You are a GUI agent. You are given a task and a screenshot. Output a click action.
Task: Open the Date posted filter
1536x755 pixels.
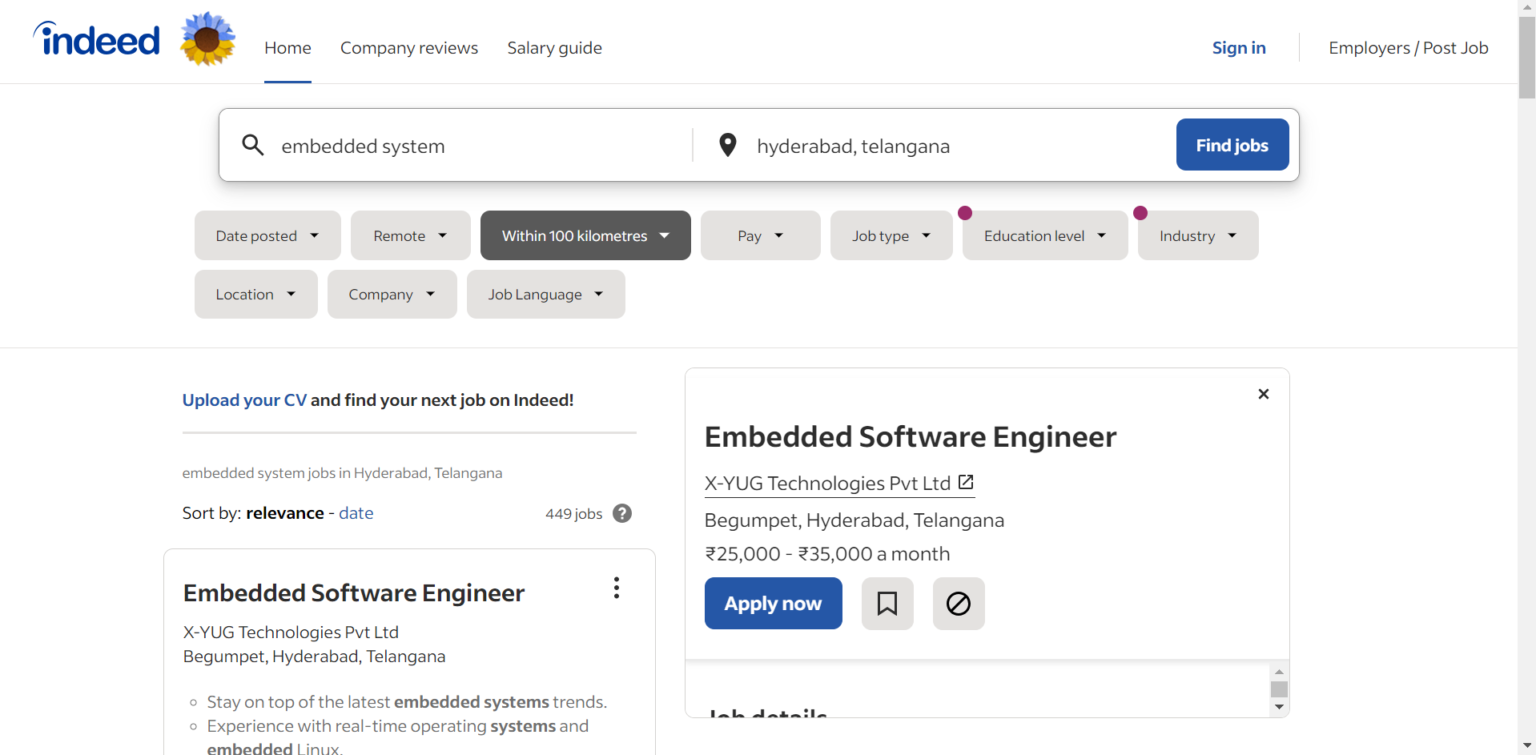[x=267, y=235]
